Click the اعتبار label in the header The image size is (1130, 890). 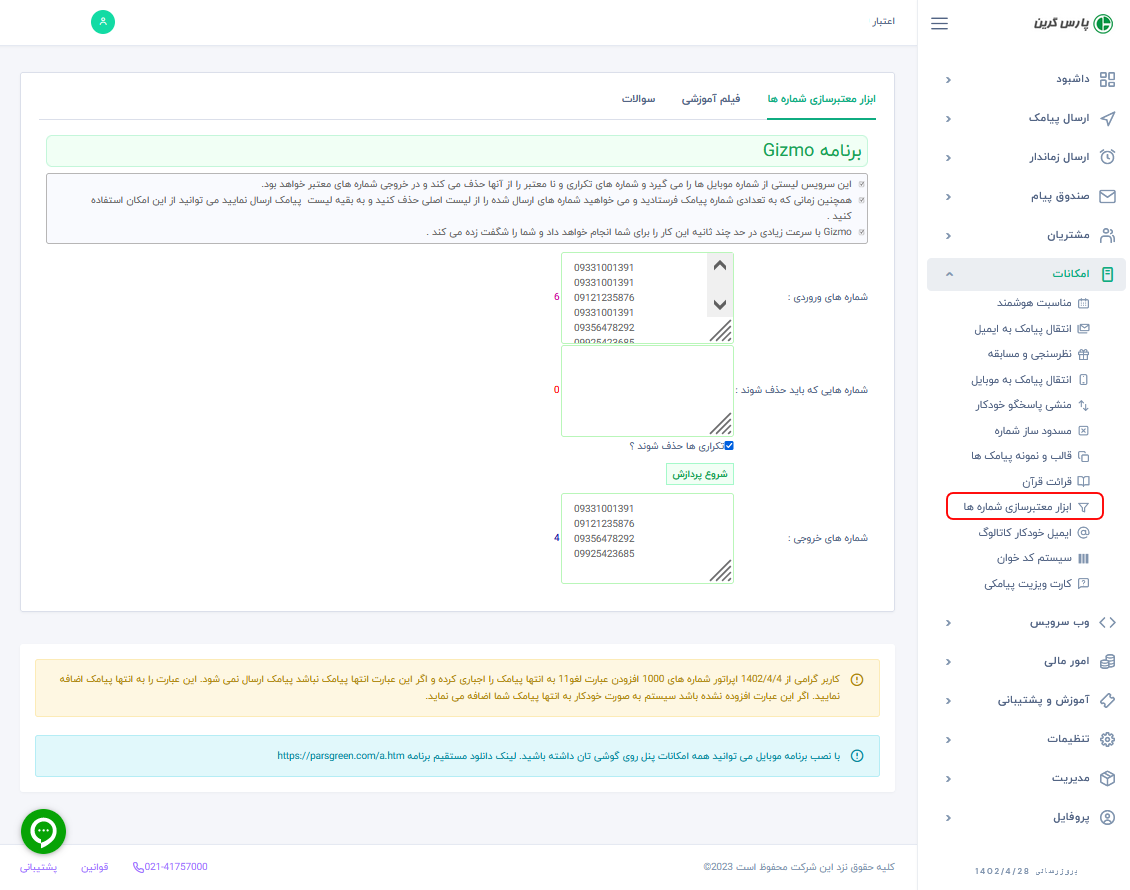884,22
